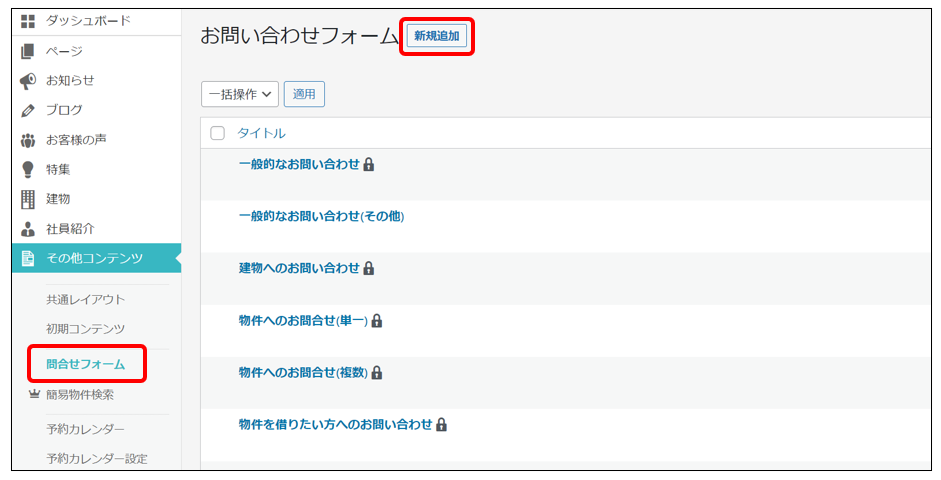Open the 建物へのお問い合わせ form link
941x480 pixels.
[299, 268]
